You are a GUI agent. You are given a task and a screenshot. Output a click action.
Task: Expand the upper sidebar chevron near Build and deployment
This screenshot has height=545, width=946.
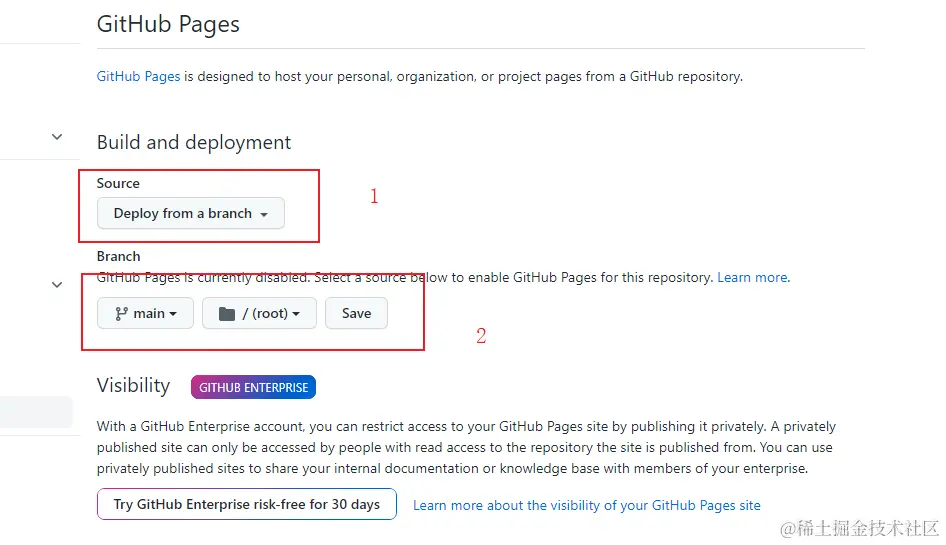[57, 137]
